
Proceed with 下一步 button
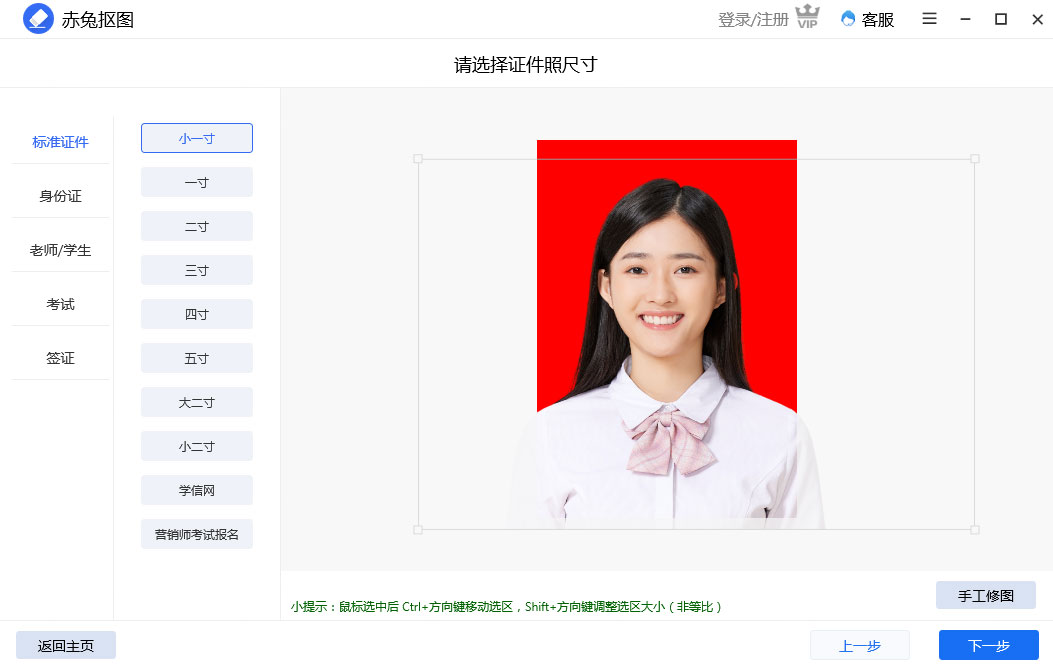(x=989, y=646)
